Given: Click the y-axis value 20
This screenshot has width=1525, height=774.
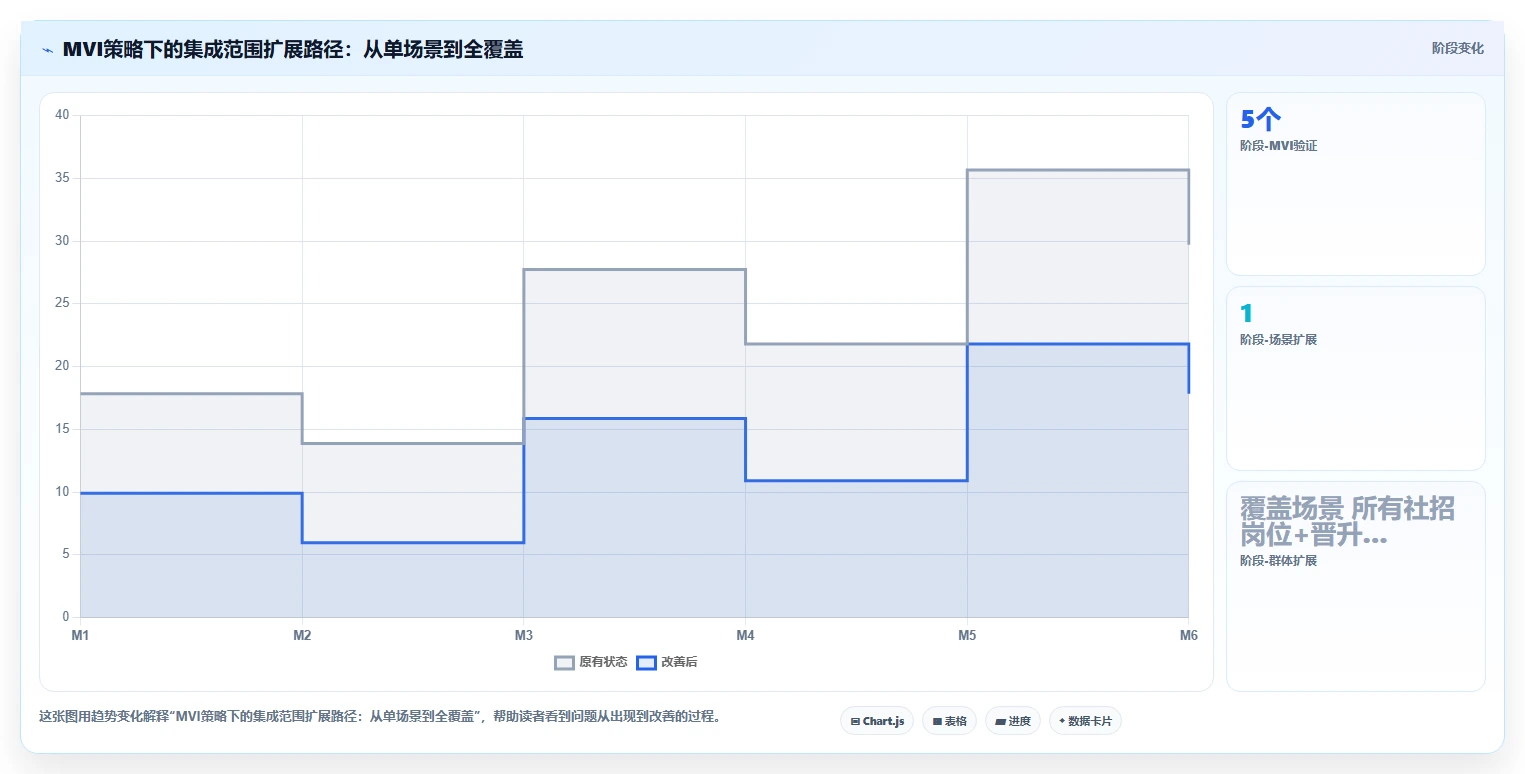Looking at the screenshot, I should point(62,366).
